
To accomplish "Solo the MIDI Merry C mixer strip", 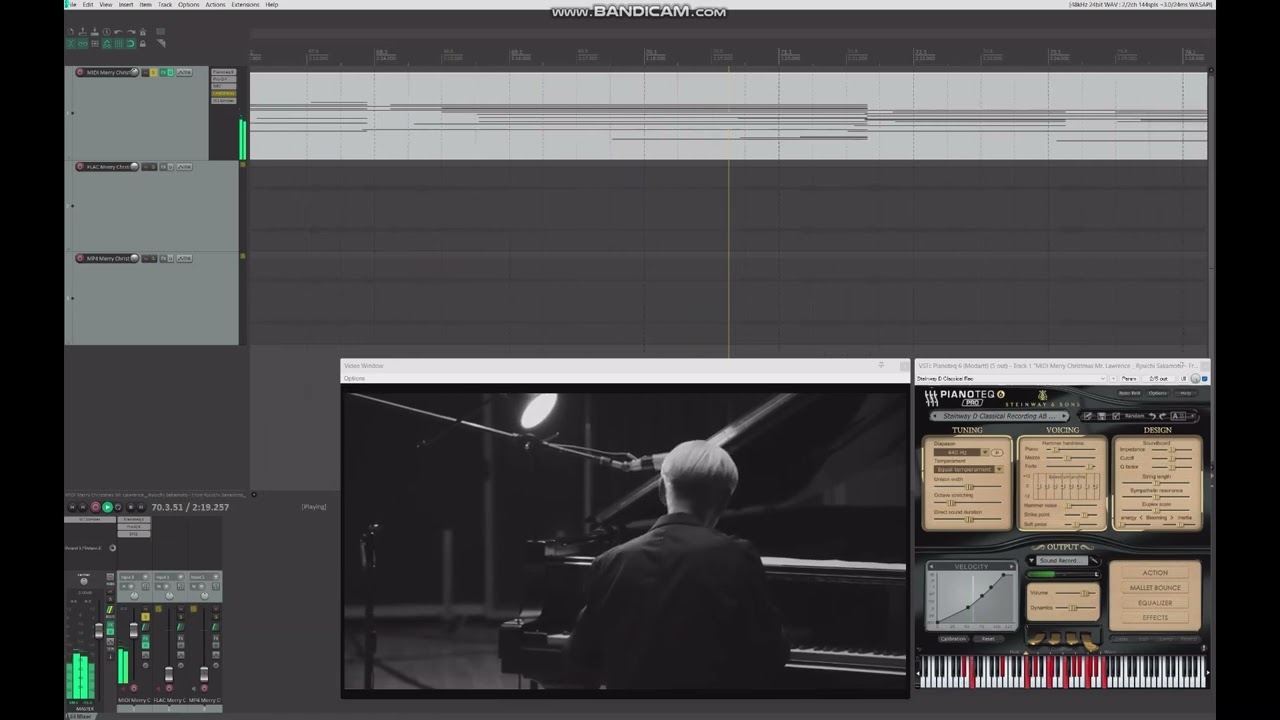I will click(x=145, y=617).
